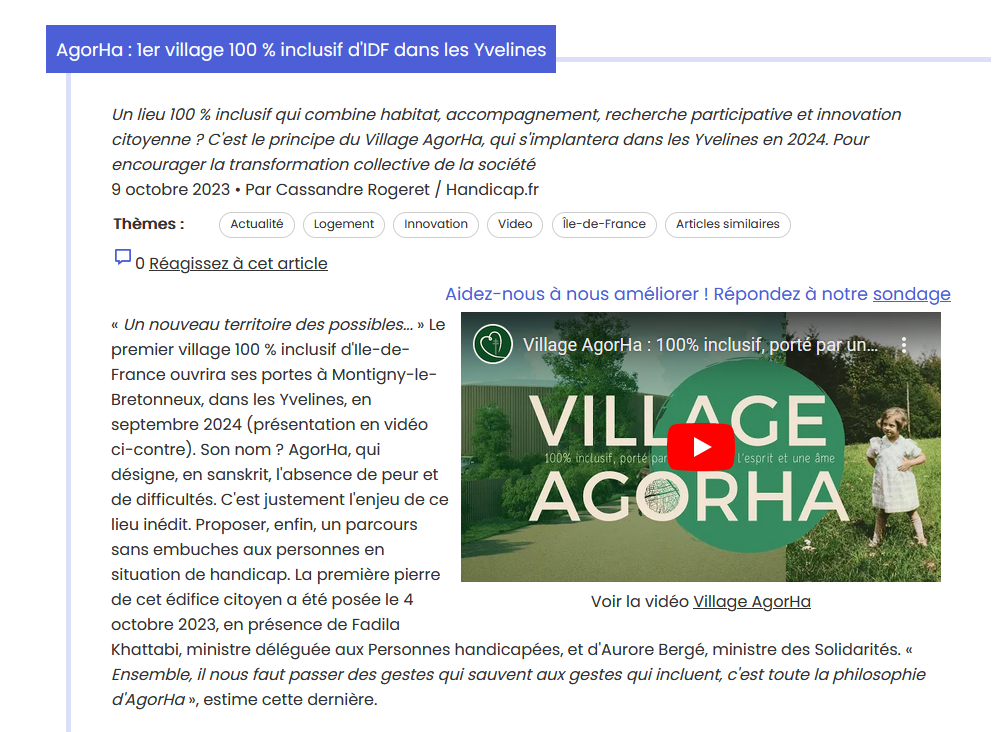1006x732 pixels.
Task: Select the 'Video' theme tag
Action: [514, 225]
